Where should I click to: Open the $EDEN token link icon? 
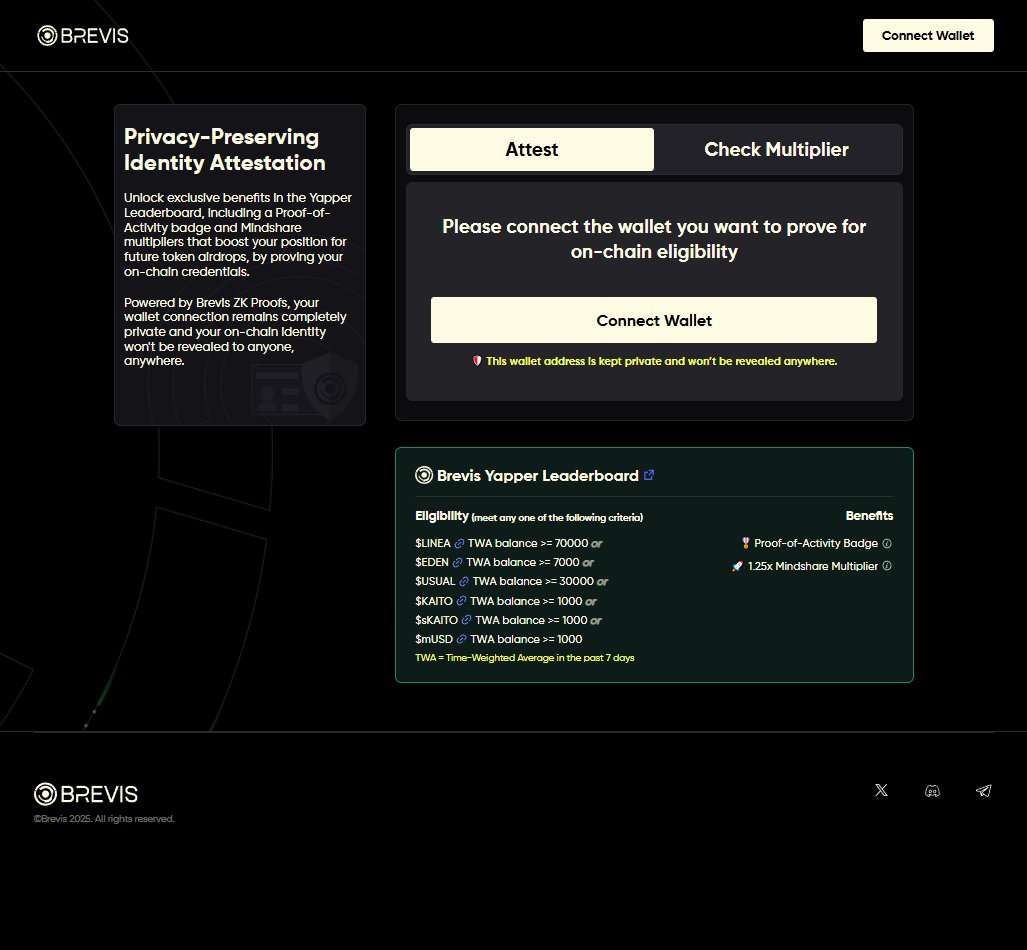click(x=457, y=562)
